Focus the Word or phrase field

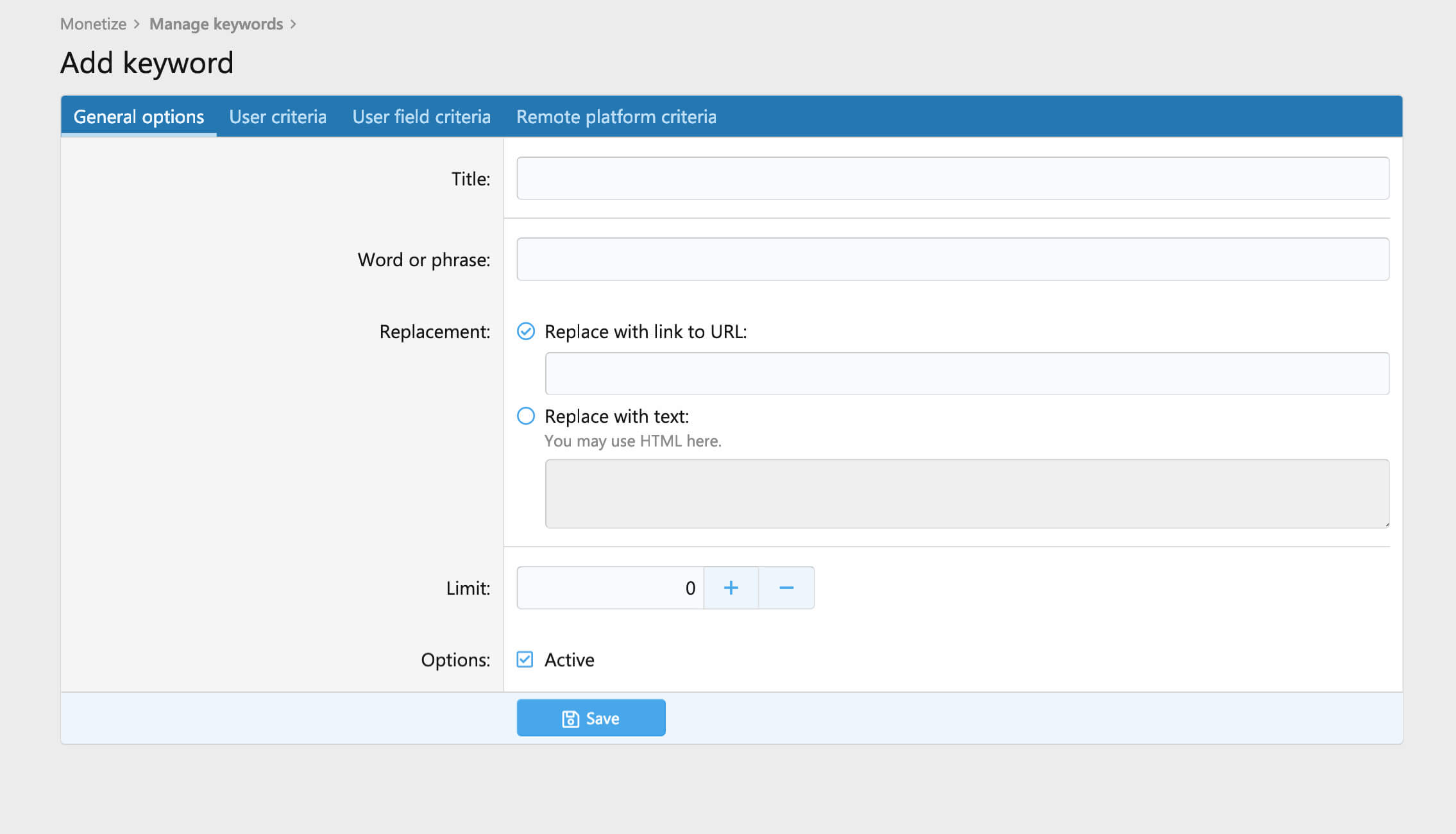coord(953,259)
